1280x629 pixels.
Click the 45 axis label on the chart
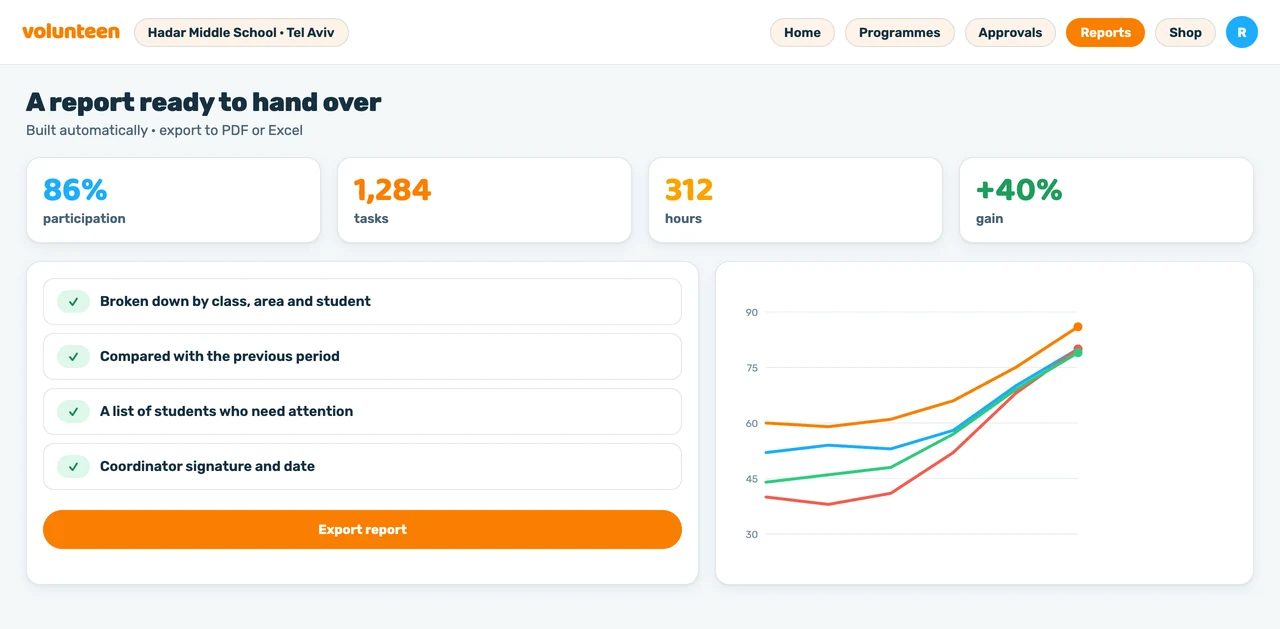[x=752, y=479]
